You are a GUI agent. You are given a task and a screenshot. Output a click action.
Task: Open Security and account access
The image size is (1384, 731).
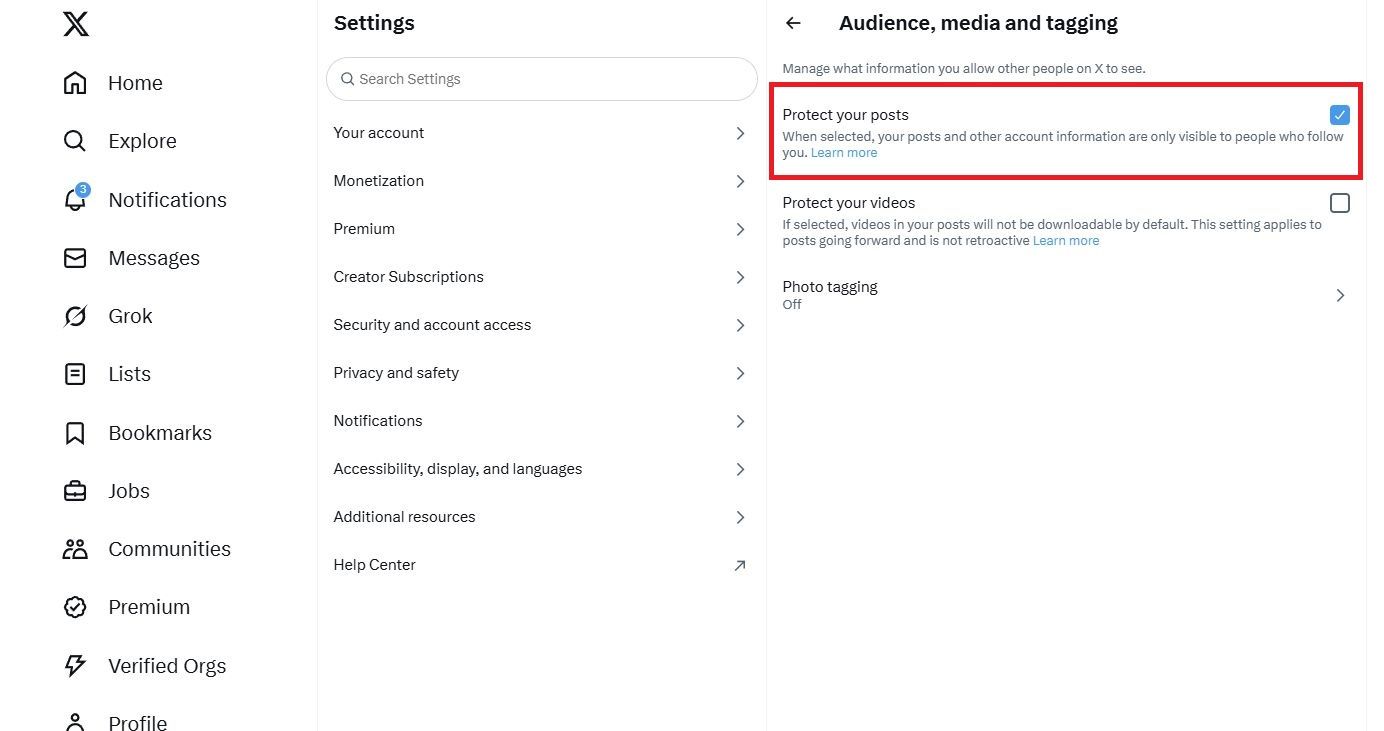pos(542,325)
